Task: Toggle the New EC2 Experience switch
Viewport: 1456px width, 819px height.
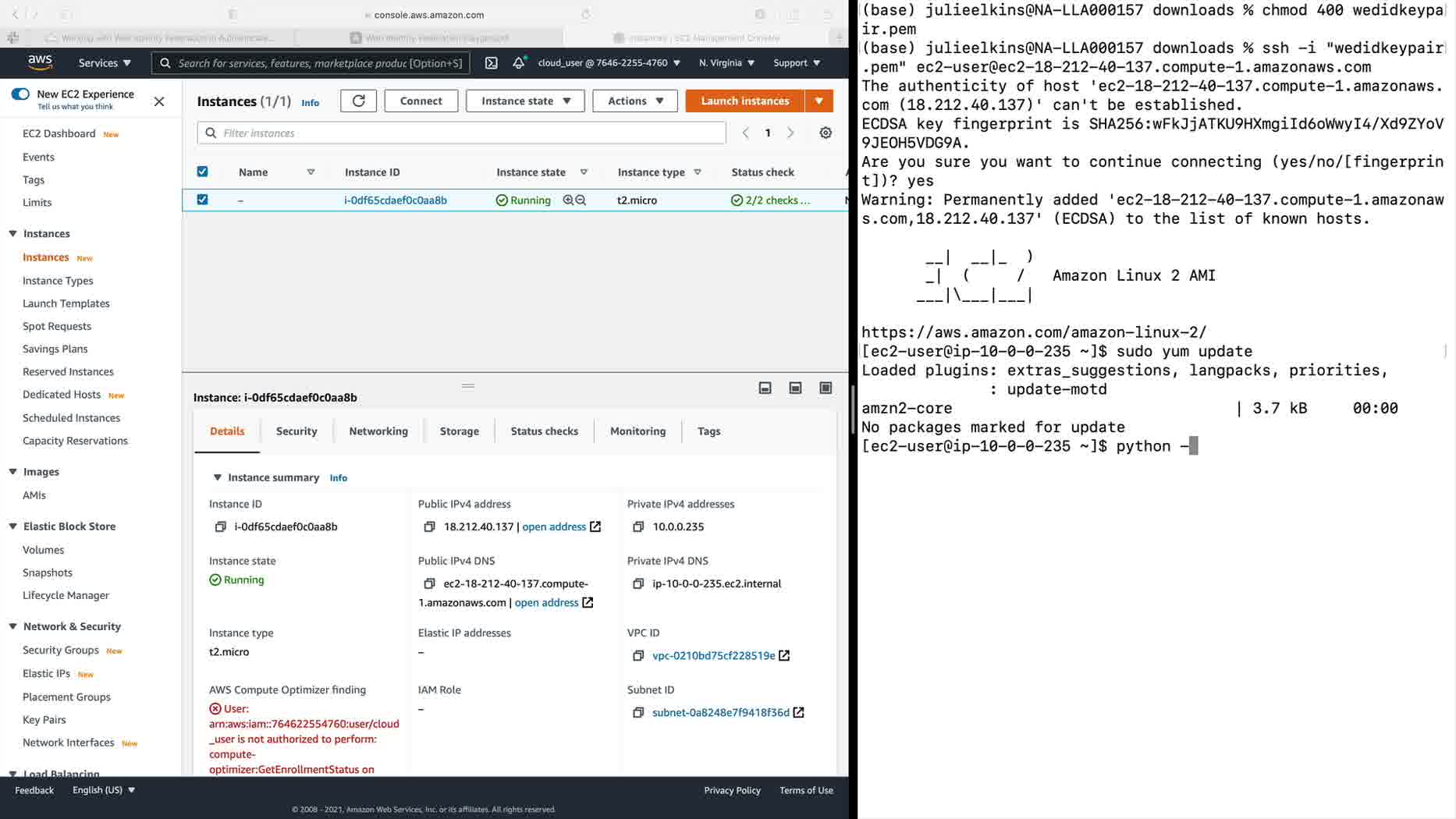Action: 20,94
